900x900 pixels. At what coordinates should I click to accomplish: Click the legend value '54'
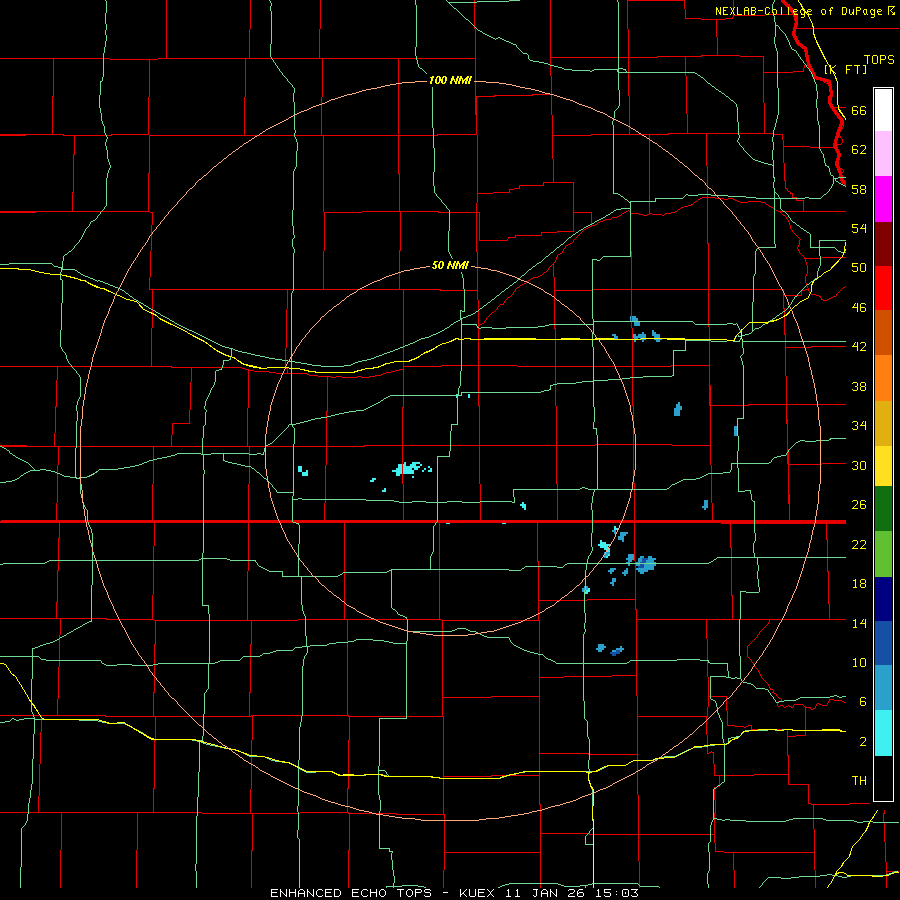coord(859,228)
